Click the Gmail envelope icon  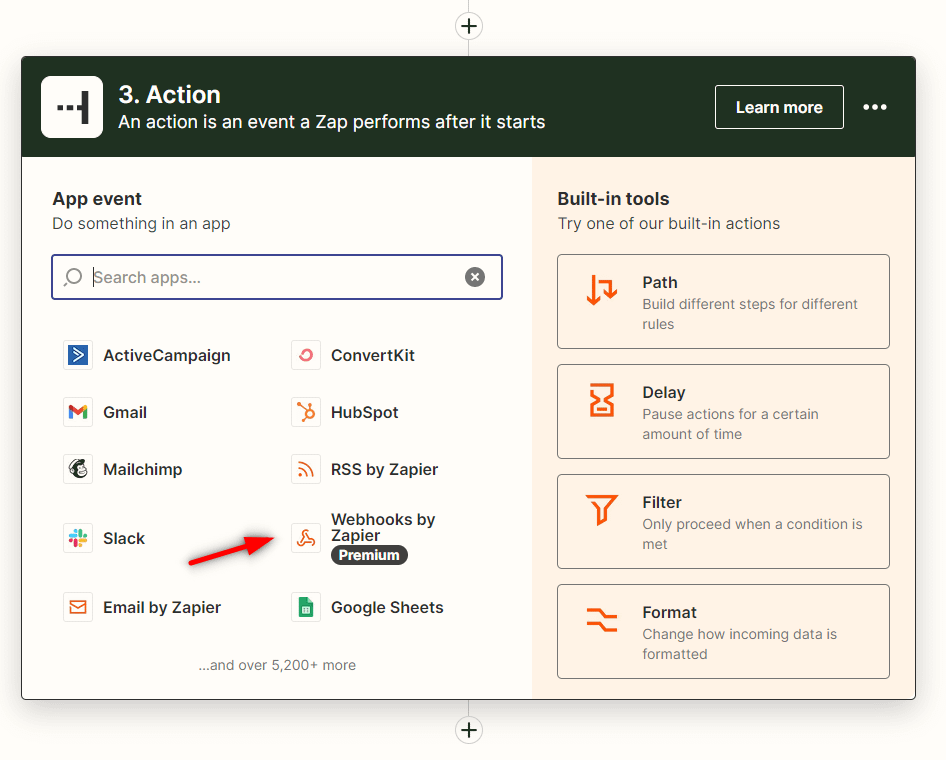coord(78,412)
